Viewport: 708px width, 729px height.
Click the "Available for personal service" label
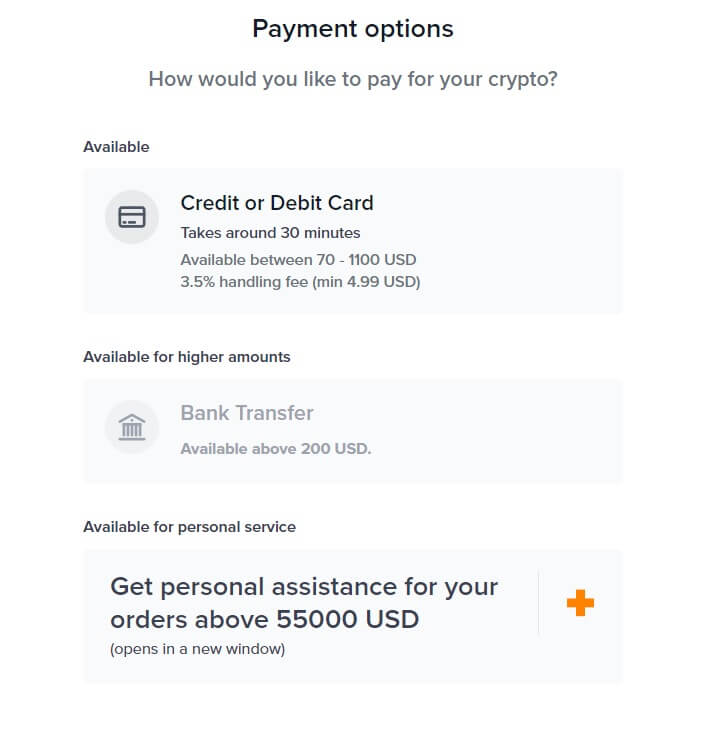pyautogui.click(x=189, y=527)
